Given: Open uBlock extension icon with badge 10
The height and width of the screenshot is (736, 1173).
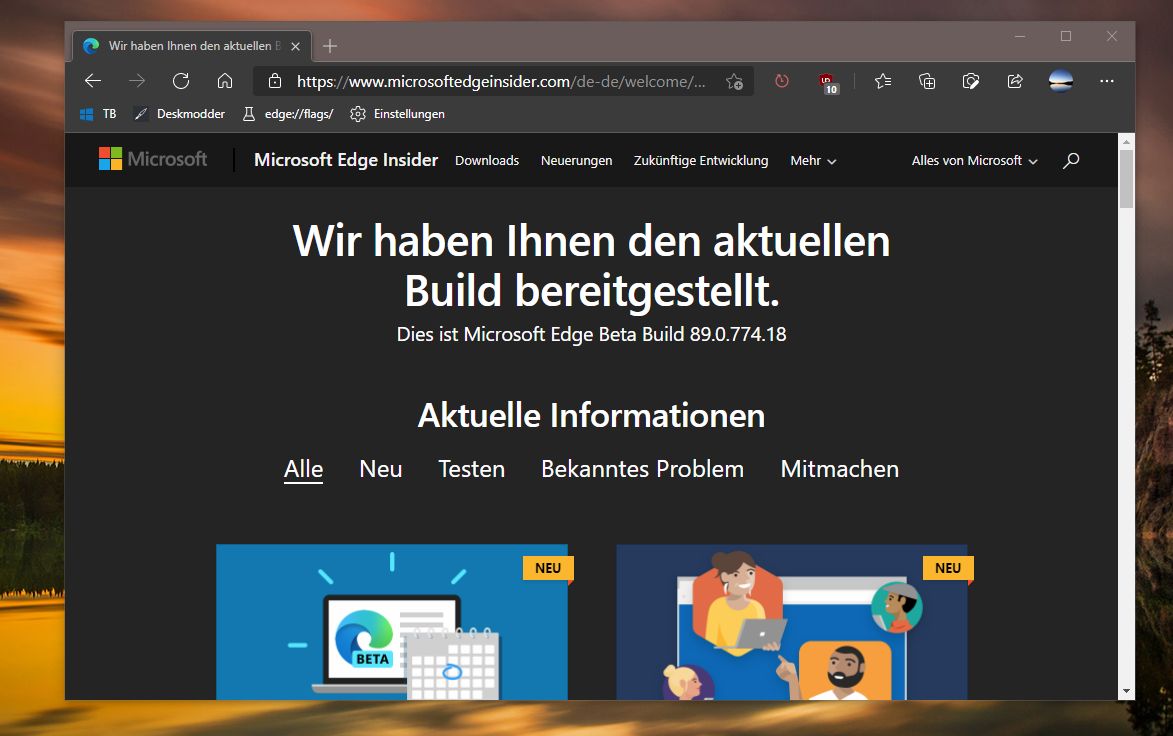Looking at the screenshot, I should (827, 82).
